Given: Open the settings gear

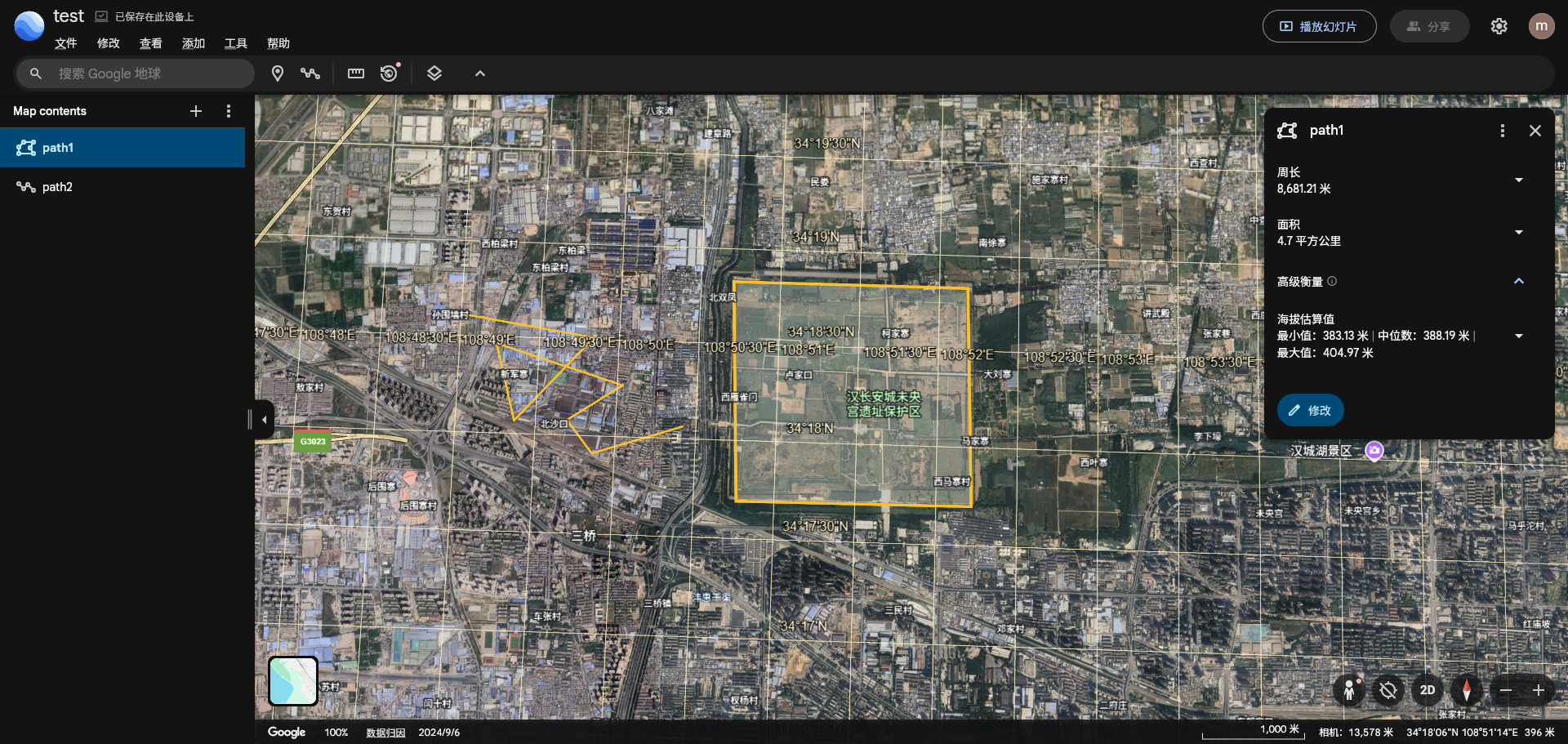Looking at the screenshot, I should [x=1499, y=26].
